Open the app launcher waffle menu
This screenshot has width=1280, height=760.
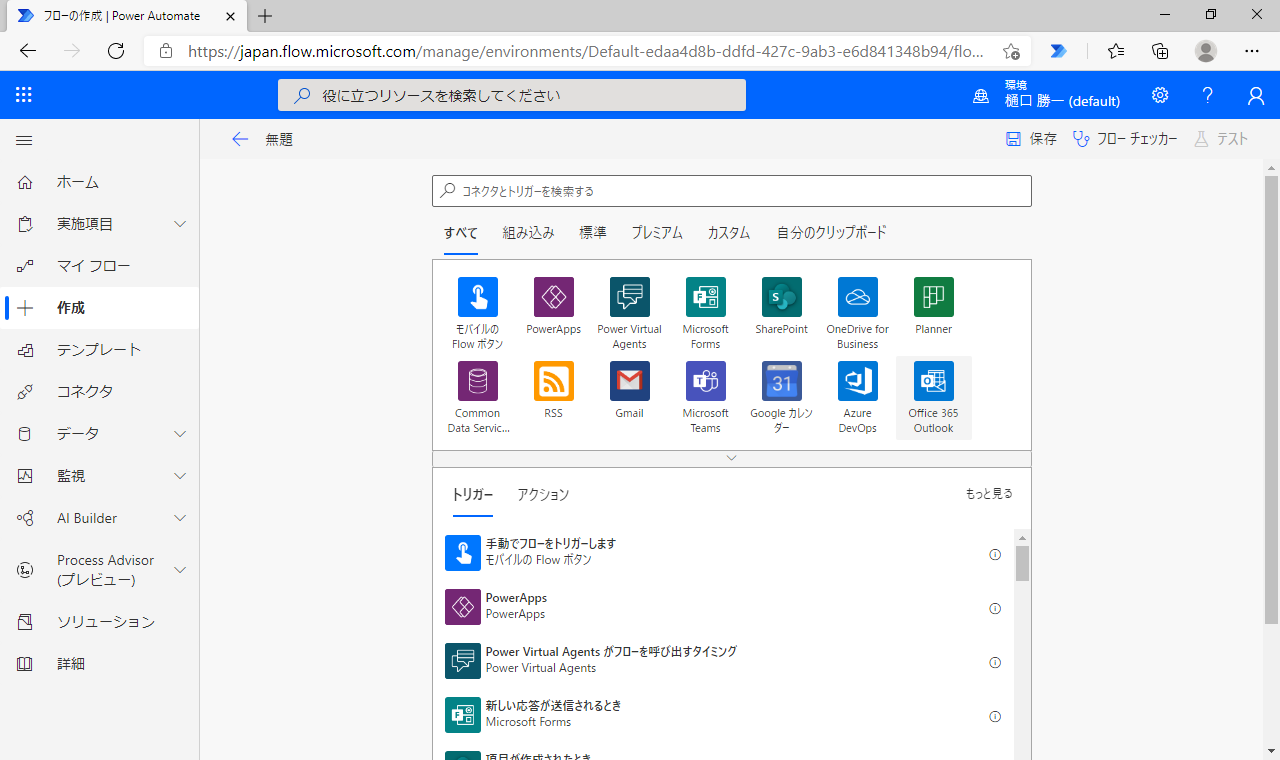[24, 95]
